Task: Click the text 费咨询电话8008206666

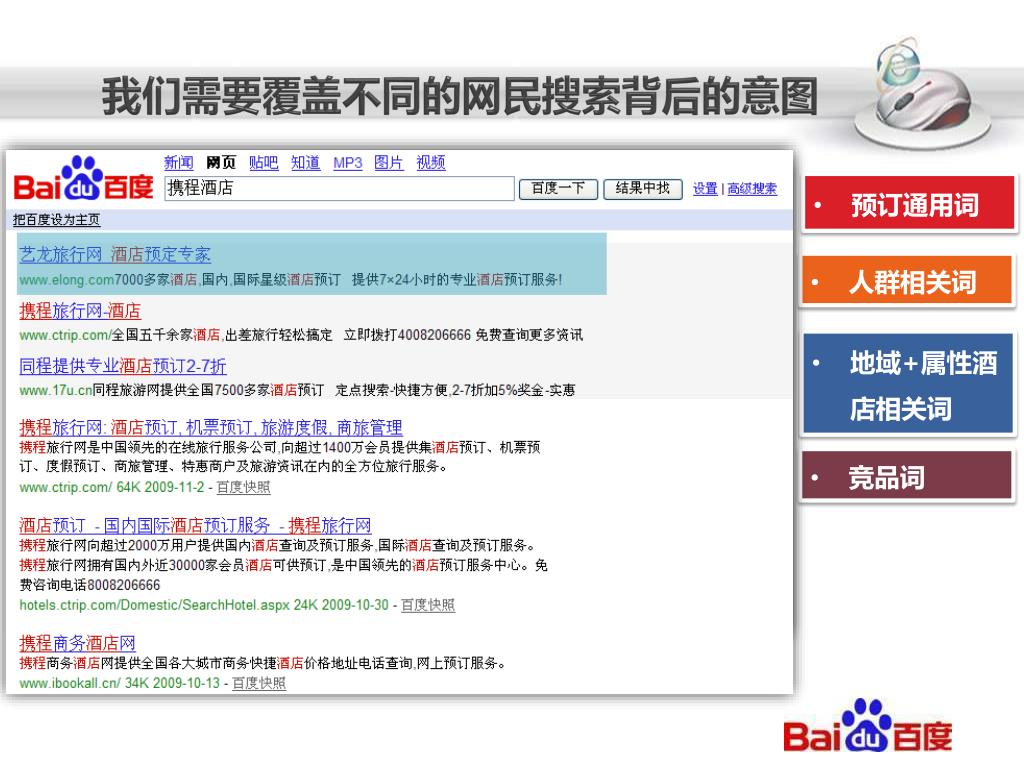Action: pyautogui.click(x=89, y=585)
